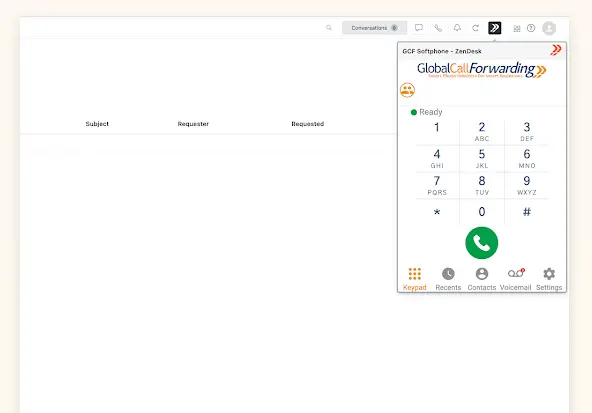Click the phone icon in top toolbar

click(x=438, y=28)
